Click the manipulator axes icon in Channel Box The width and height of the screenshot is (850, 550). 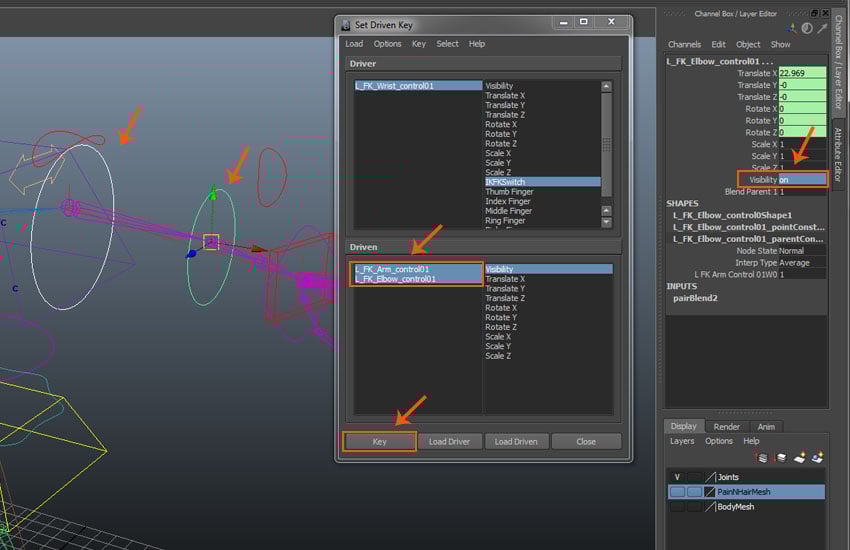click(x=792, y=29)
